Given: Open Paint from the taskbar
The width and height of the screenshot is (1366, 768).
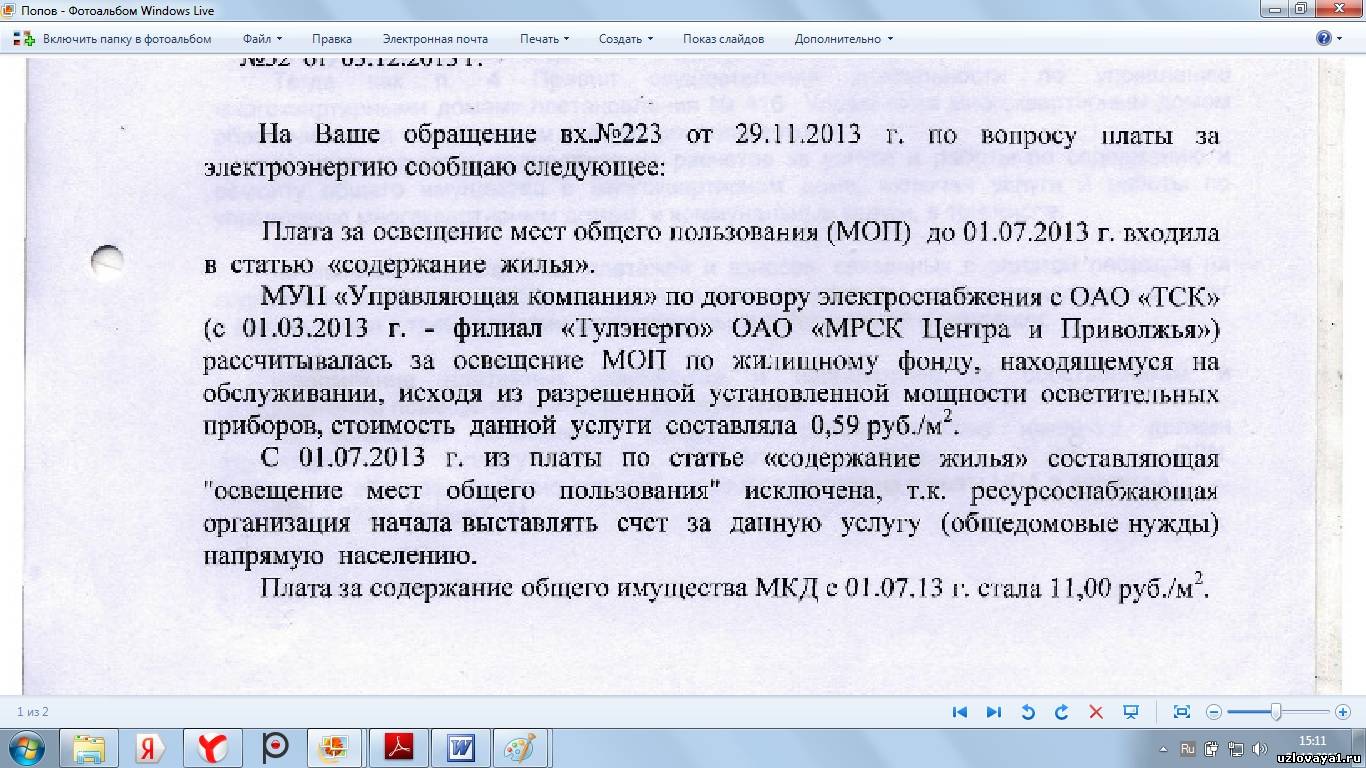Looking at the screenshot, I should pos(521,748).
